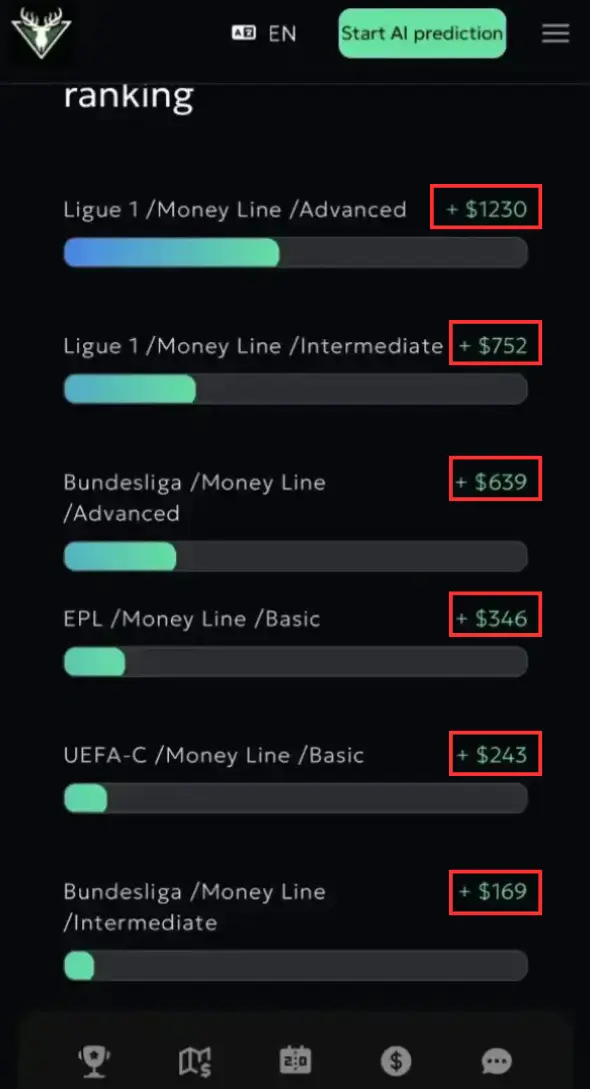Screen dimensions: 590x1089
Task: Open the dollar coin icon
Action: coord(396,1061)
